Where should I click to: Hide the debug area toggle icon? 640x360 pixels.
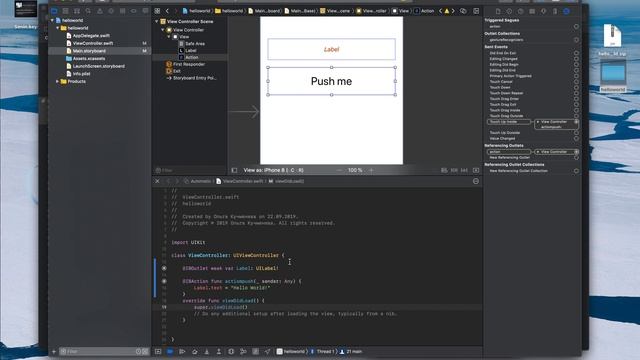point(158,351)
